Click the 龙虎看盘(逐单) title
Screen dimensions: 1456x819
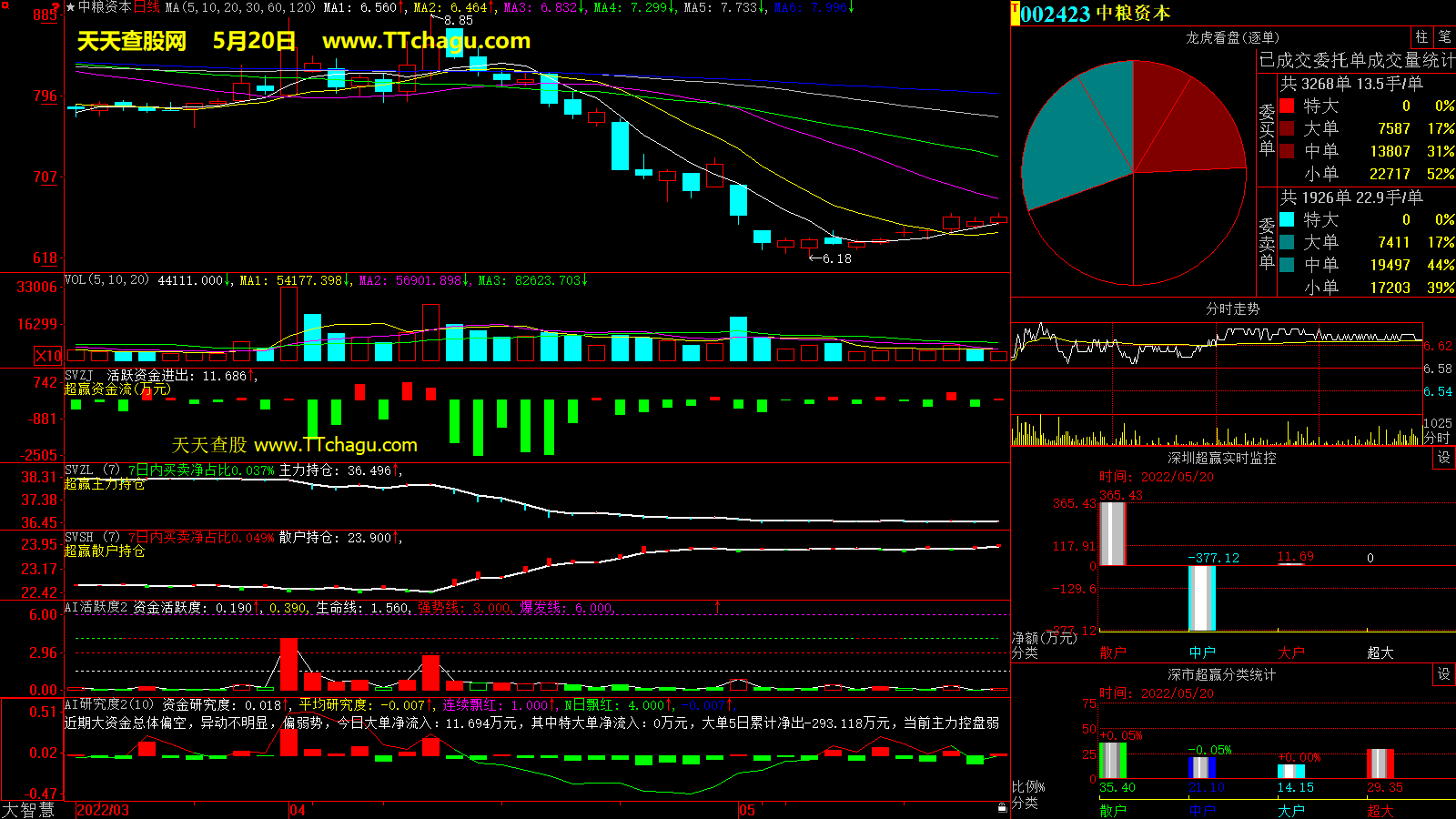click(1232, 37)
